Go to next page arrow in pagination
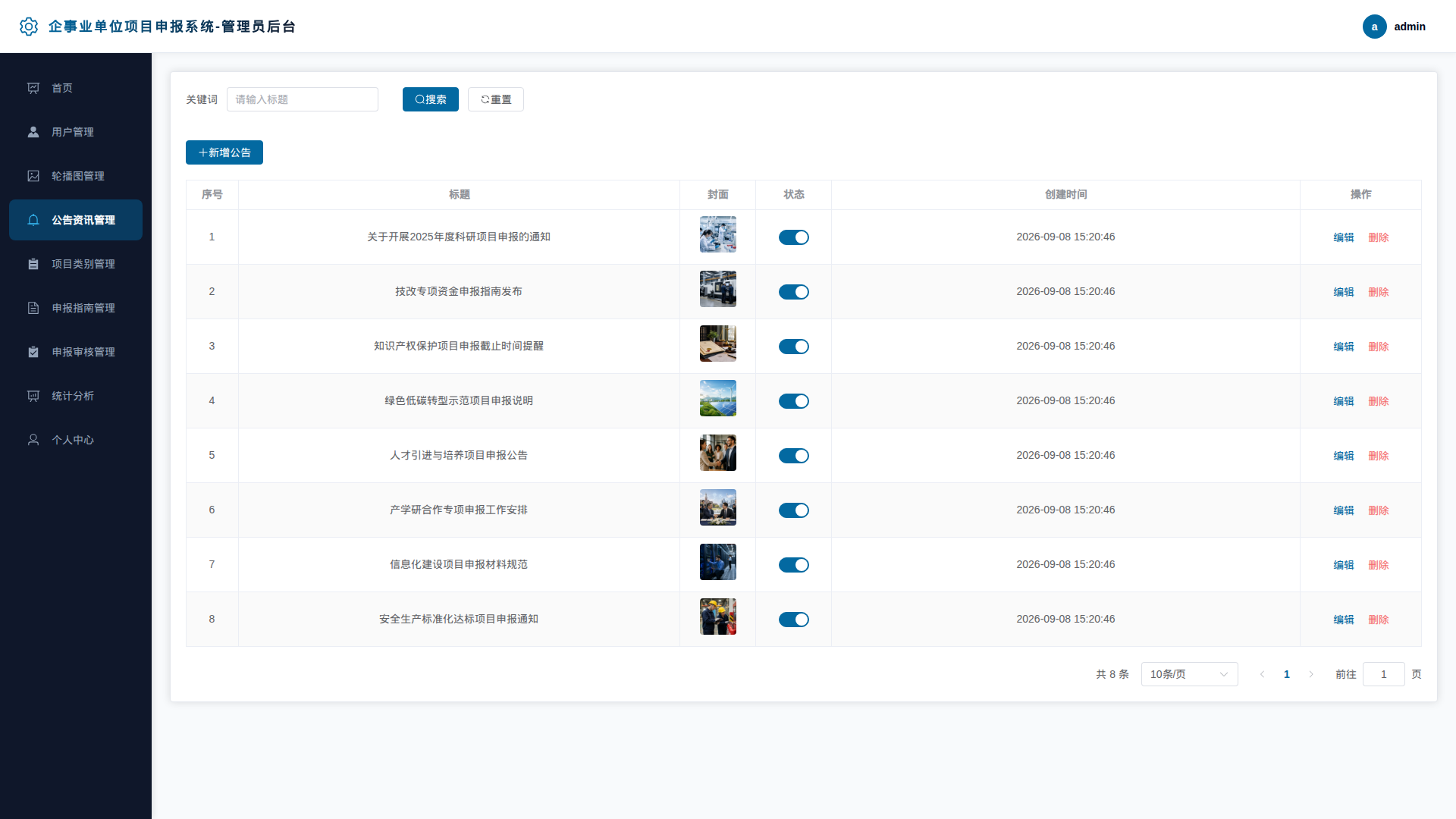 [1311, 674]
